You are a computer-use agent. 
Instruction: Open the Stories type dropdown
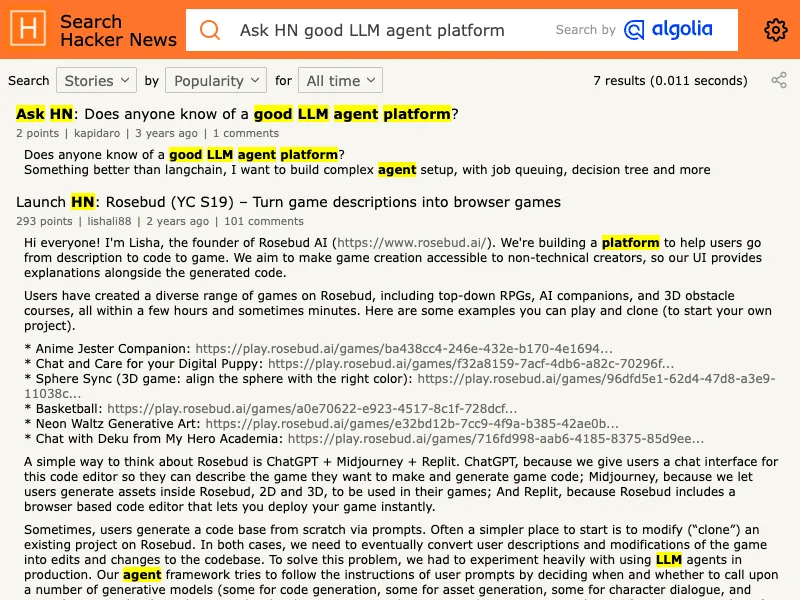pyautogui.click(x=96, y=81)
